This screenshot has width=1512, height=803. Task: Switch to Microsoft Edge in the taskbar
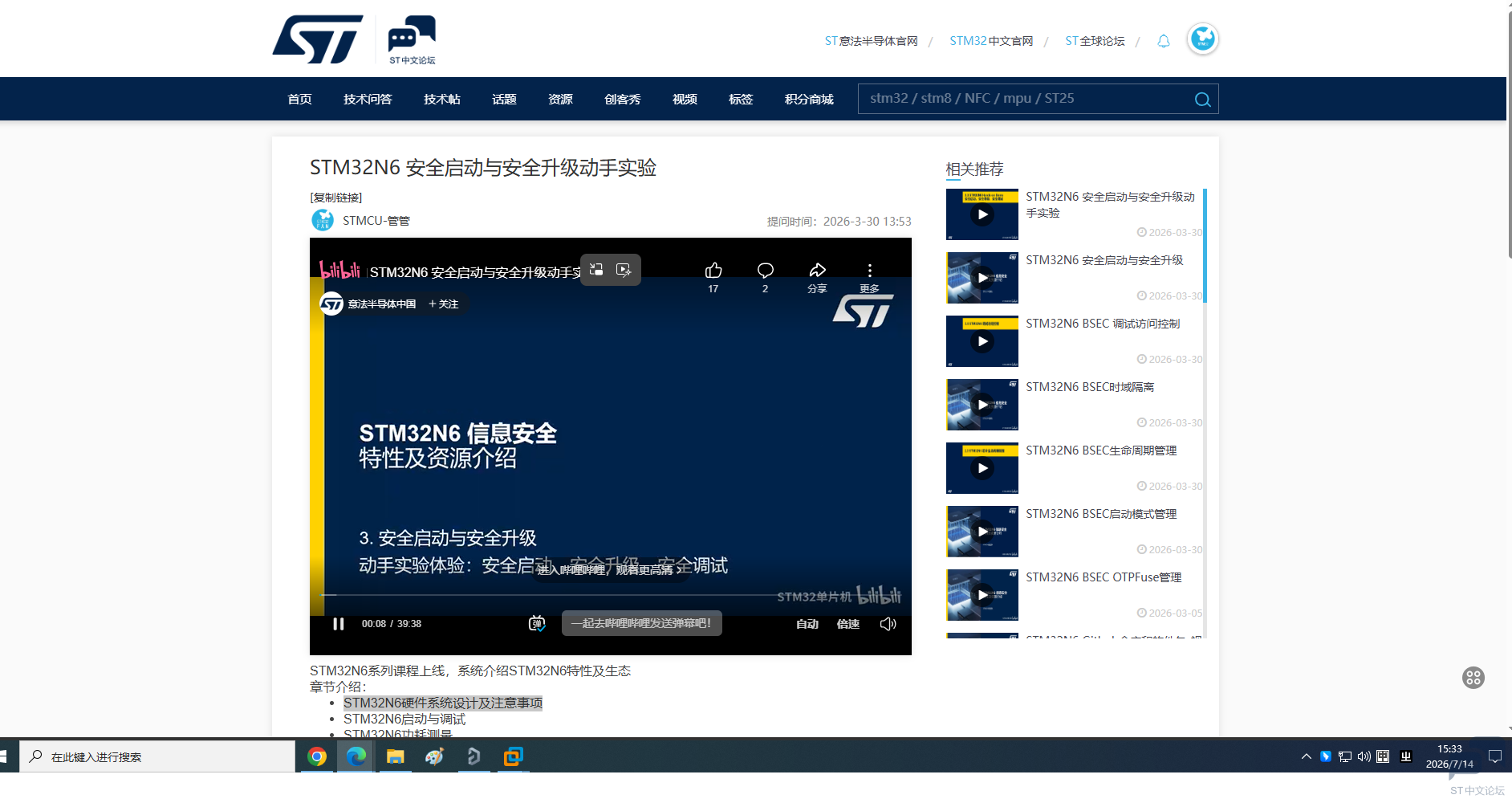tap(356, 756)
